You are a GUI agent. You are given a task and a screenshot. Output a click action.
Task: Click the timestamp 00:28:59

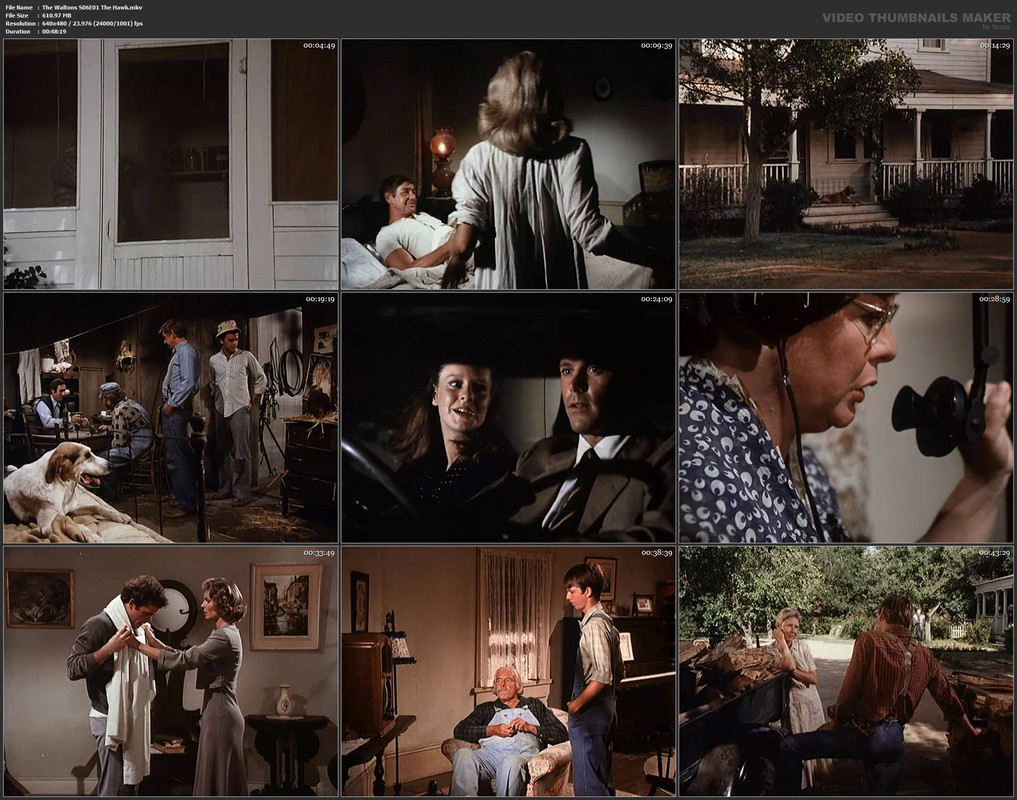tap(994, 299)
